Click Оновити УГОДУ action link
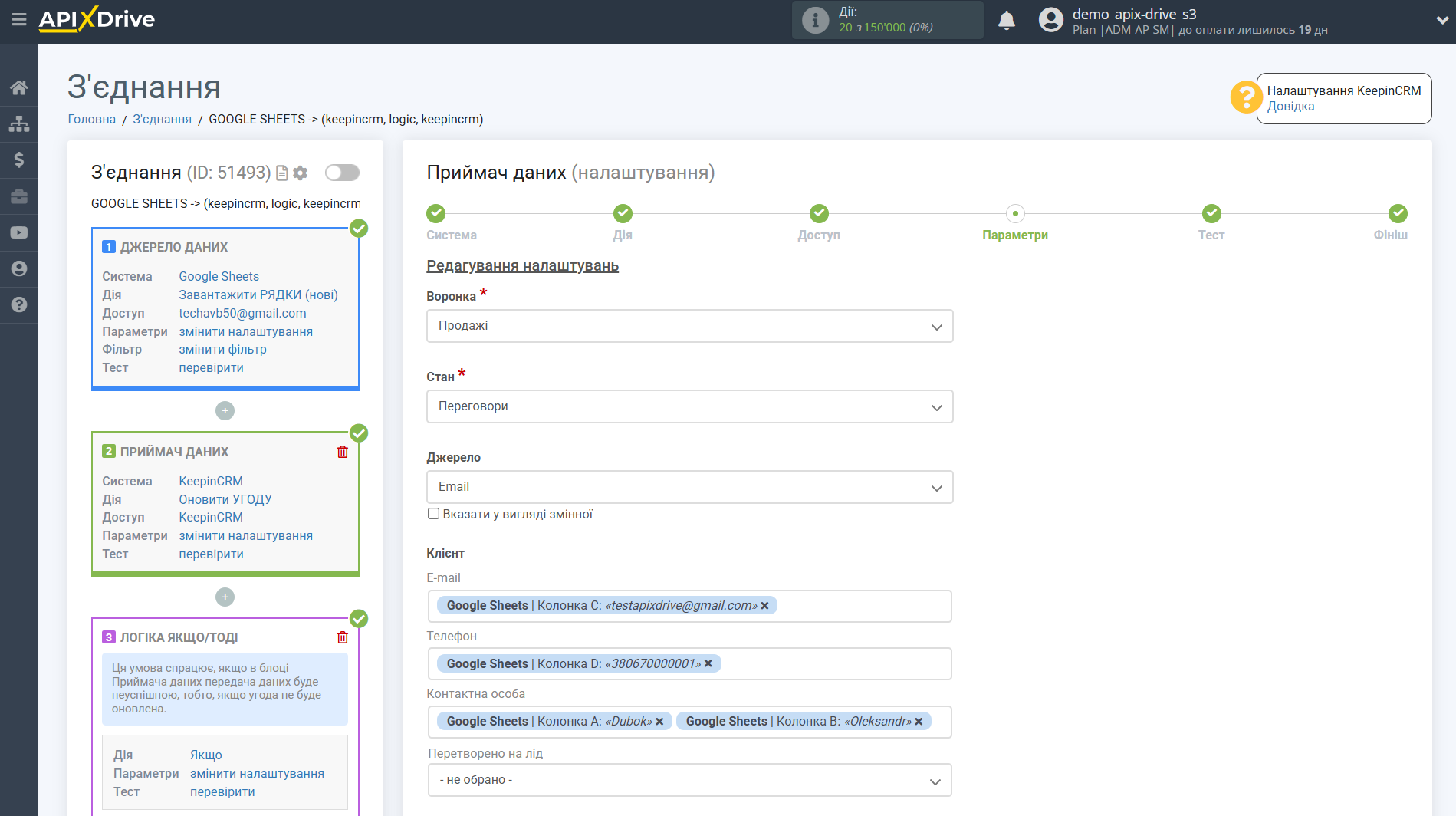Screen dimensions: 1456x816 tap(225, 499)
